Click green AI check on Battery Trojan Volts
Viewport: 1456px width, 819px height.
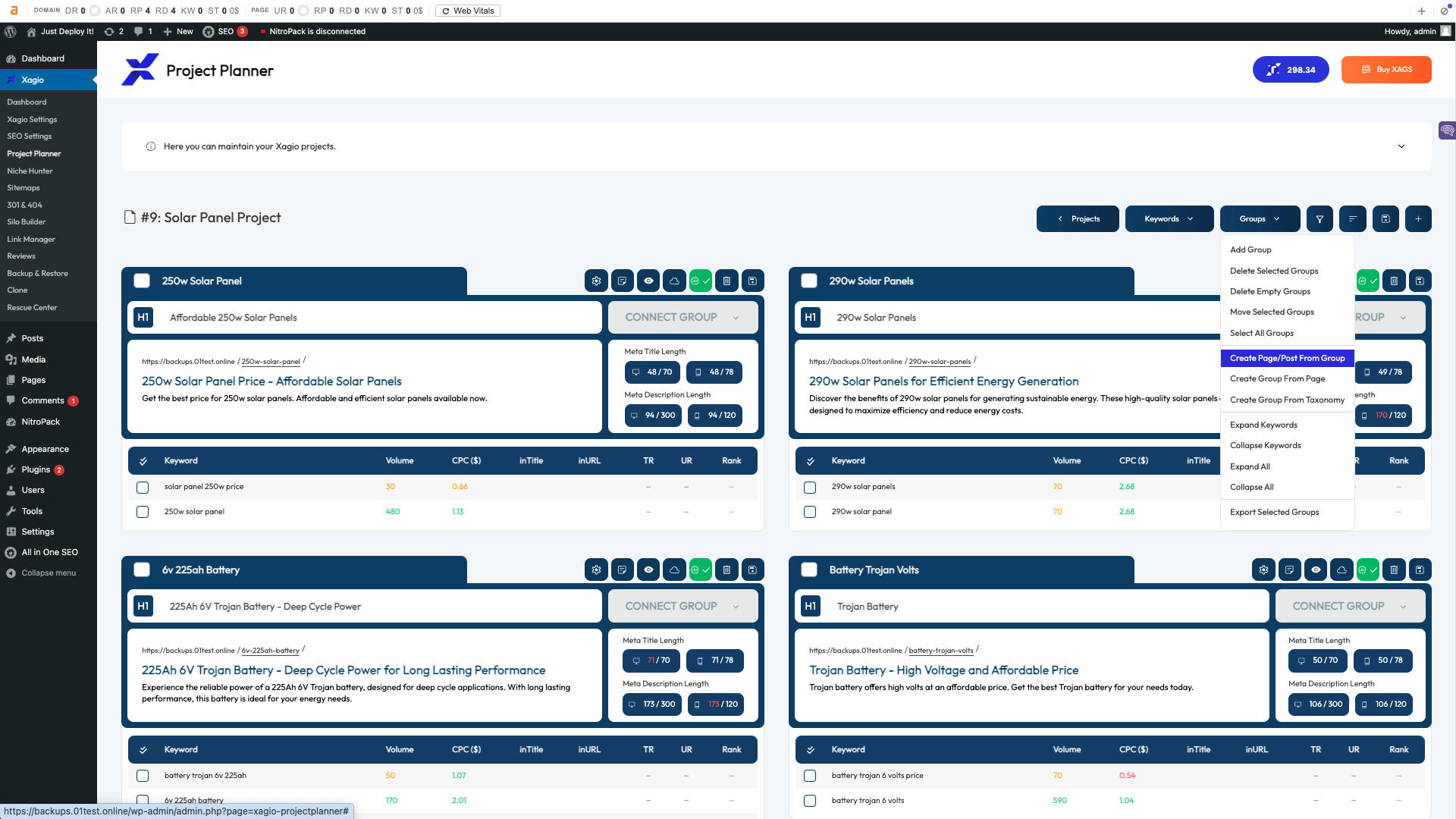(1368, 570)
